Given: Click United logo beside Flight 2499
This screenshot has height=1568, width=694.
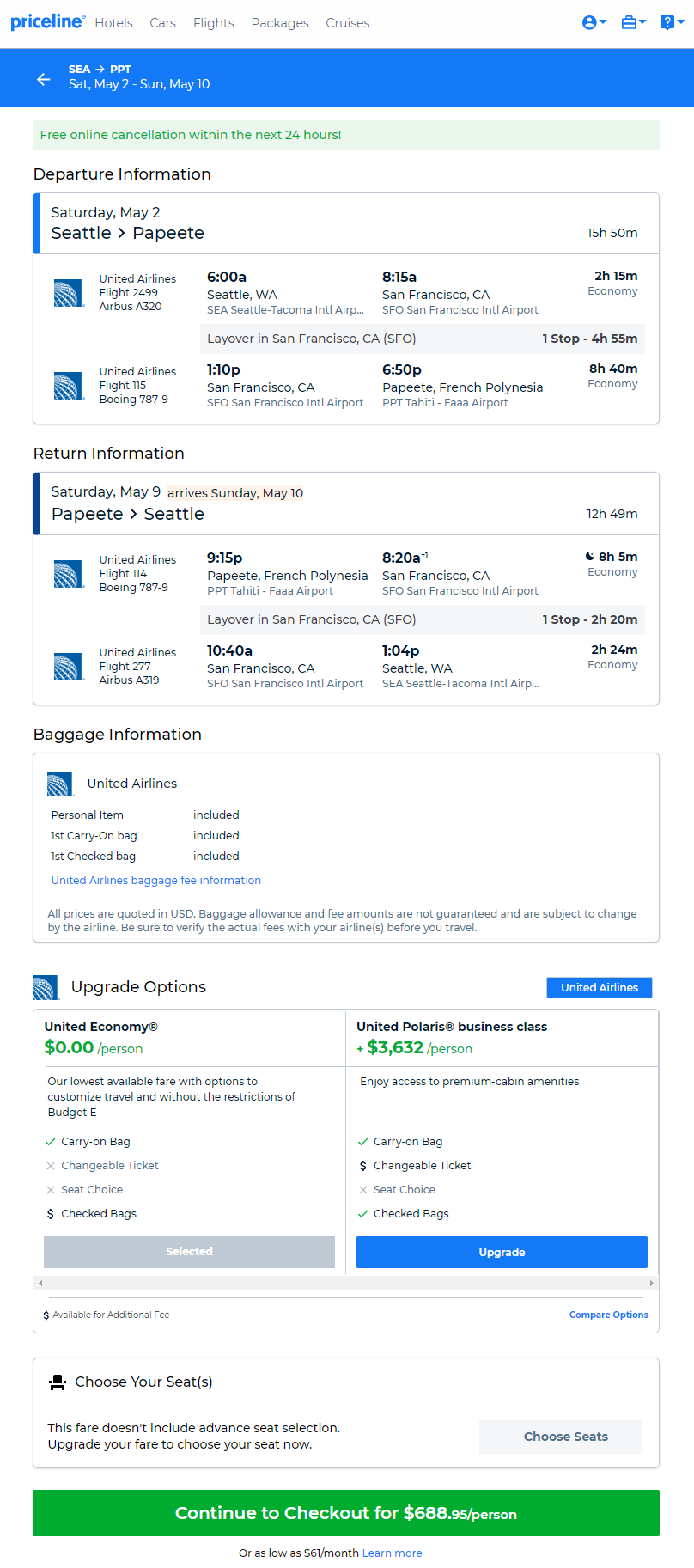Looking at the screenshot, I should (x=69, y=293).
